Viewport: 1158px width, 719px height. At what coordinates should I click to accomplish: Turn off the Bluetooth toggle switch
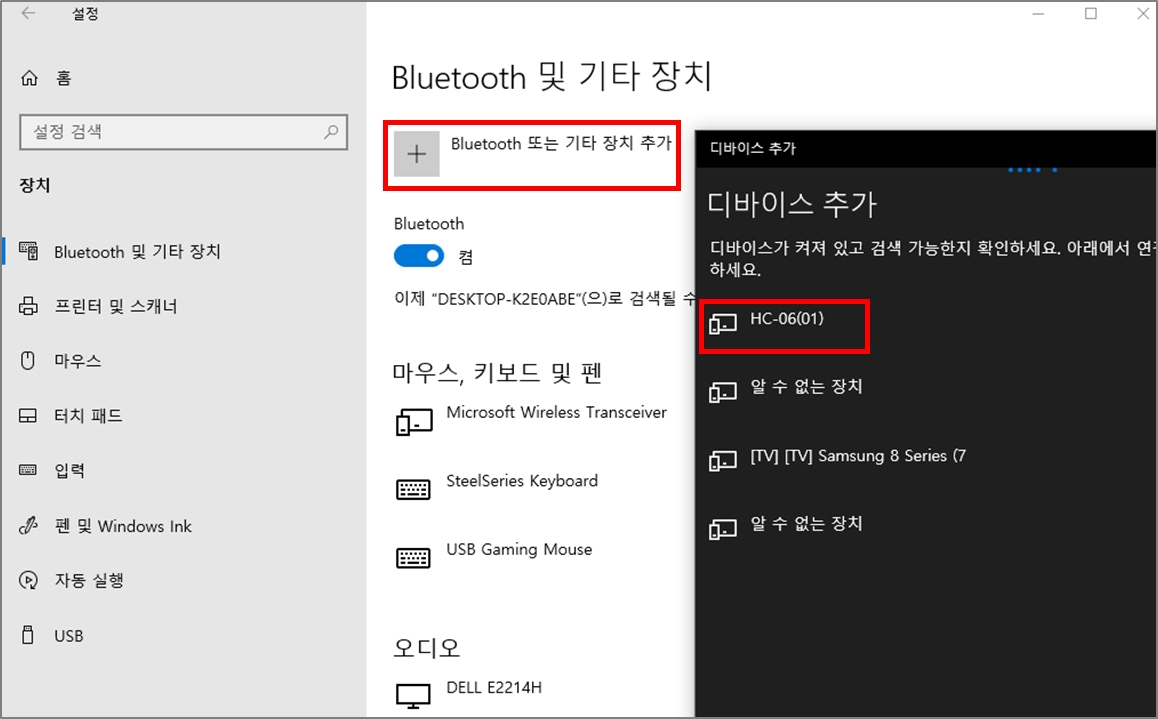coord(418,256)
